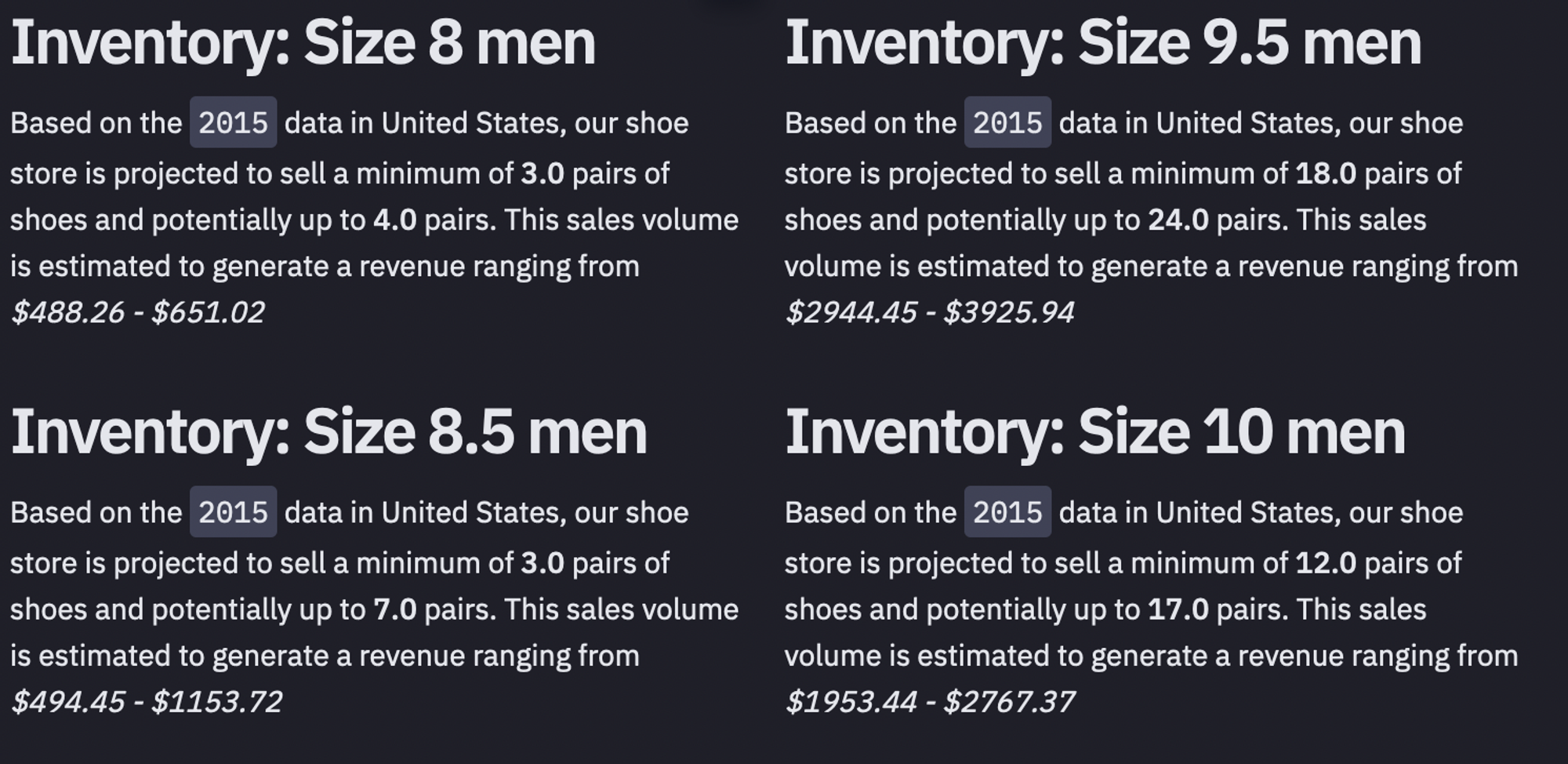Click the bold 7.0 maximum pairs value
1568x764 pixels.
click(395, 609)
